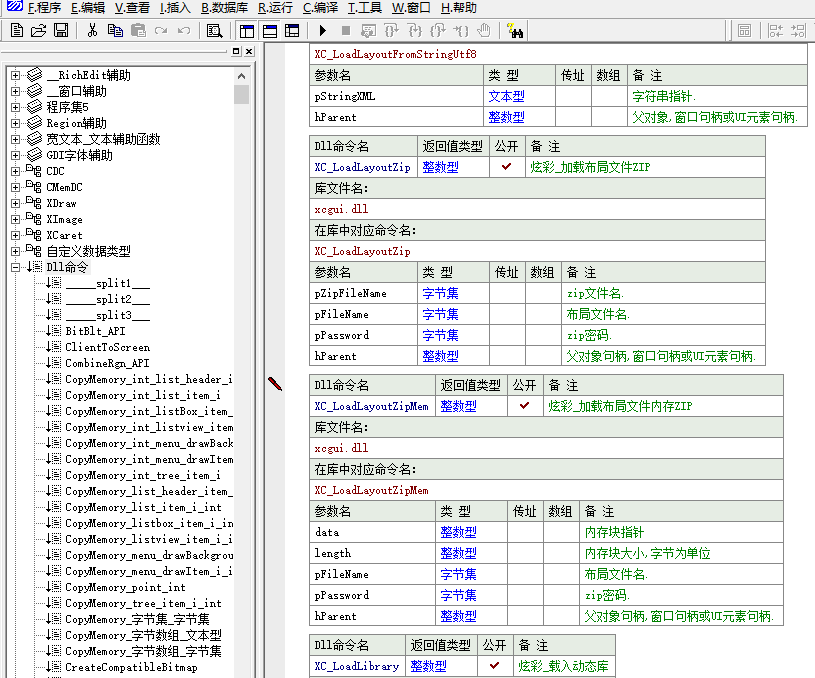
Task: Open the E.编辑 menu
Action: click(x=88, y=8)
